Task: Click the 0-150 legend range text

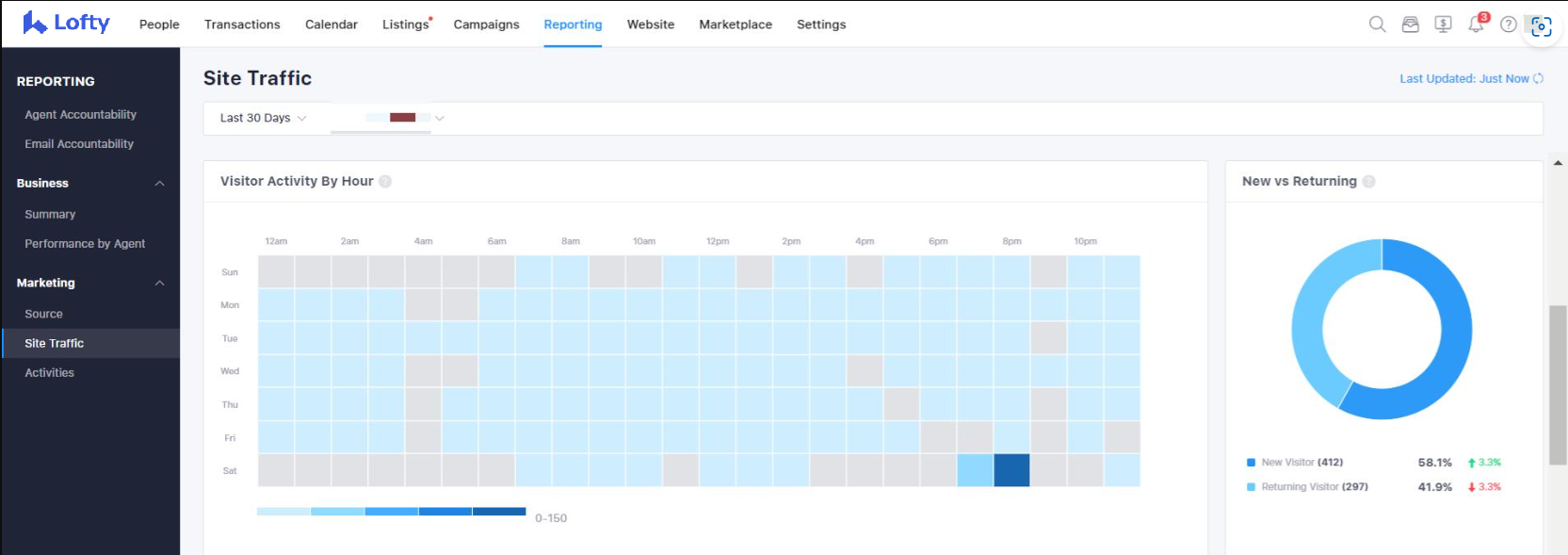Action: tap(551, 518)
